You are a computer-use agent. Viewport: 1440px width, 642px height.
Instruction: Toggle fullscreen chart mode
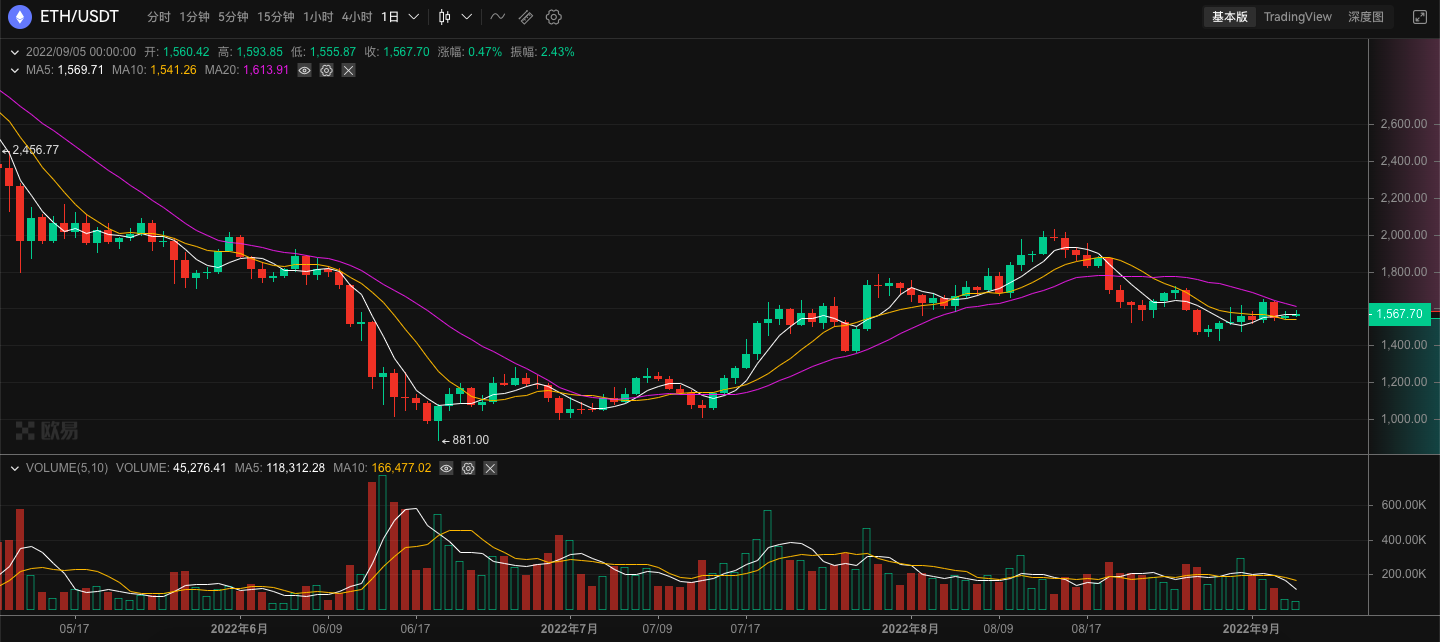coord(1420,17)
